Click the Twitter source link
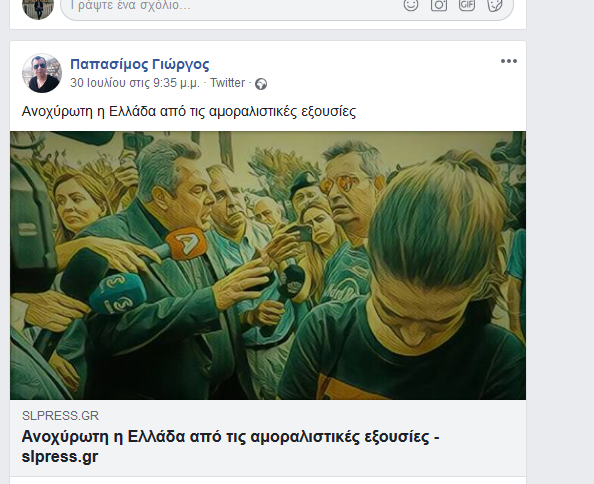This screenshot has width=594, height=484. coord(227,83)
